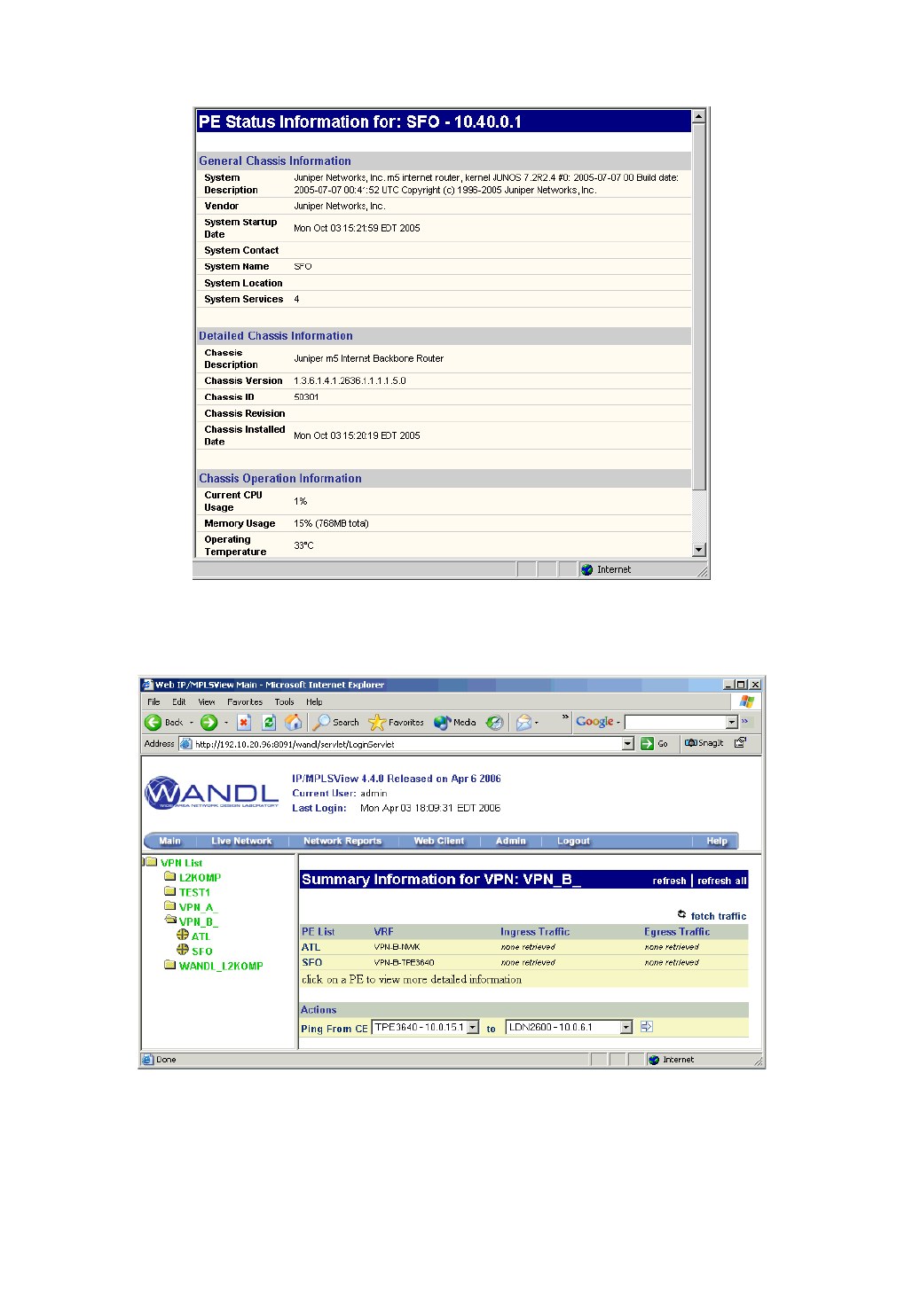897x1316 pixels.
Task: Open the Forward button history dropdown arrow
Action: pyautogui.click(x=226, y=723)
